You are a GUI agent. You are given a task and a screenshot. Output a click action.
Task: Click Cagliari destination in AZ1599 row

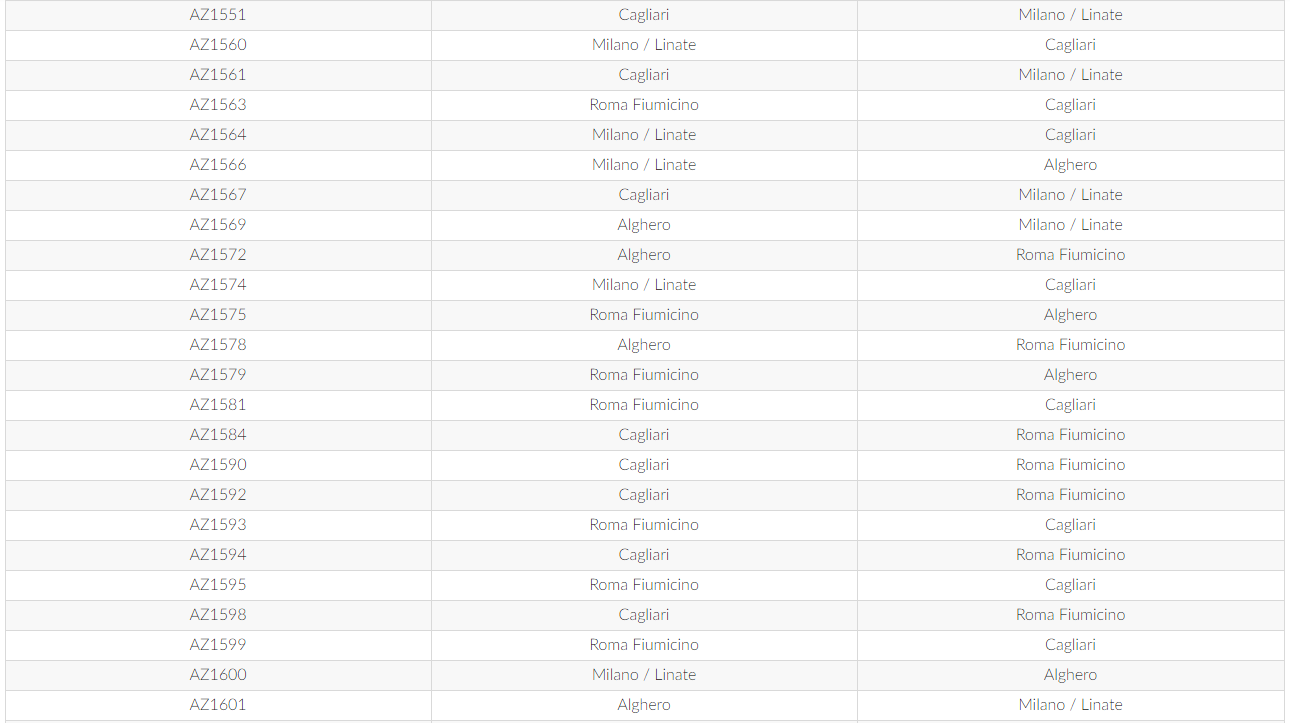point(1070,645)
